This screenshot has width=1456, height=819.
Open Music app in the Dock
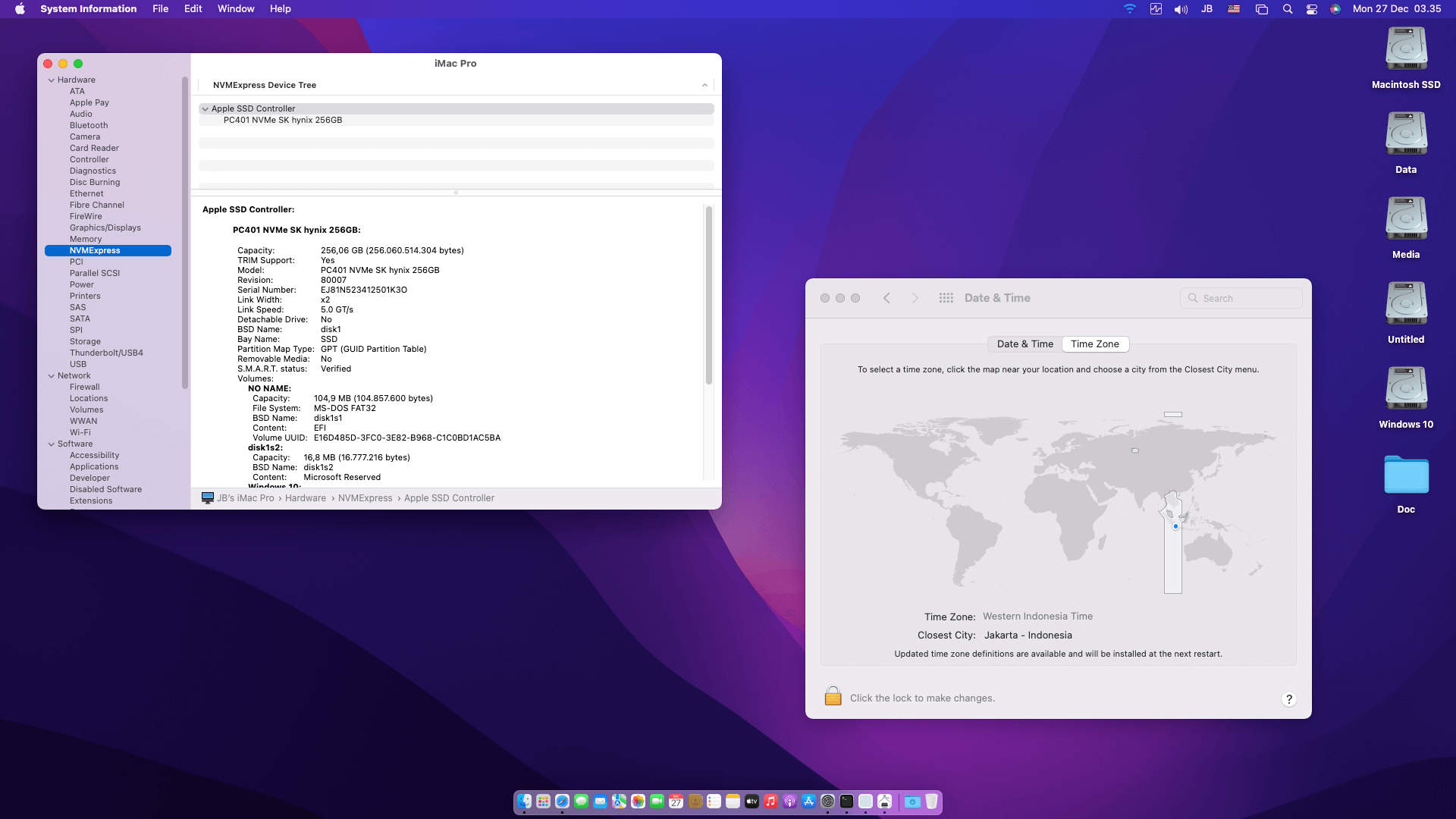click(x=770, y=802)
